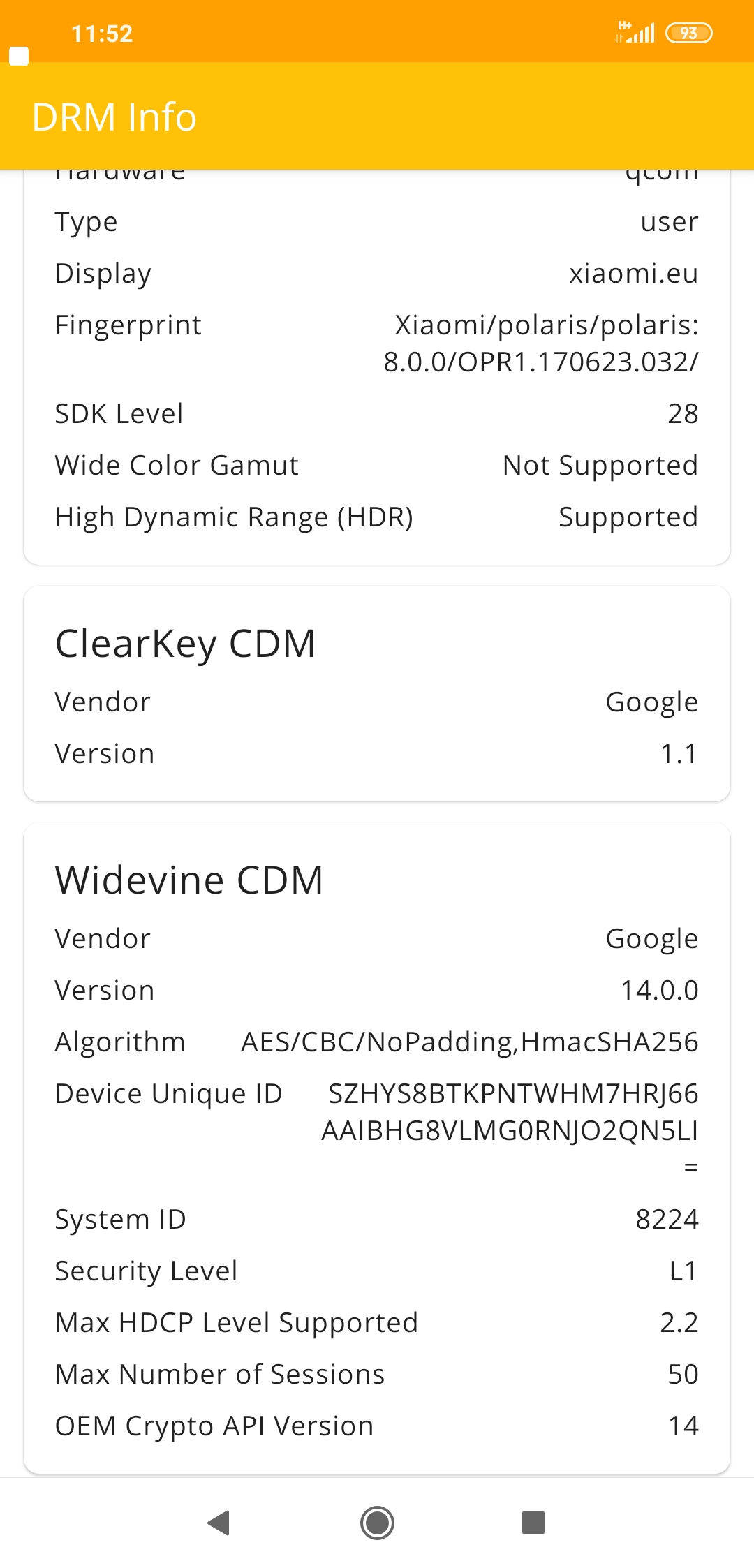The width and height of the screenshot is (754, 1568).
Task: Tap the OEM Crypto API Version row
Action: click(x=377, y=1426)
